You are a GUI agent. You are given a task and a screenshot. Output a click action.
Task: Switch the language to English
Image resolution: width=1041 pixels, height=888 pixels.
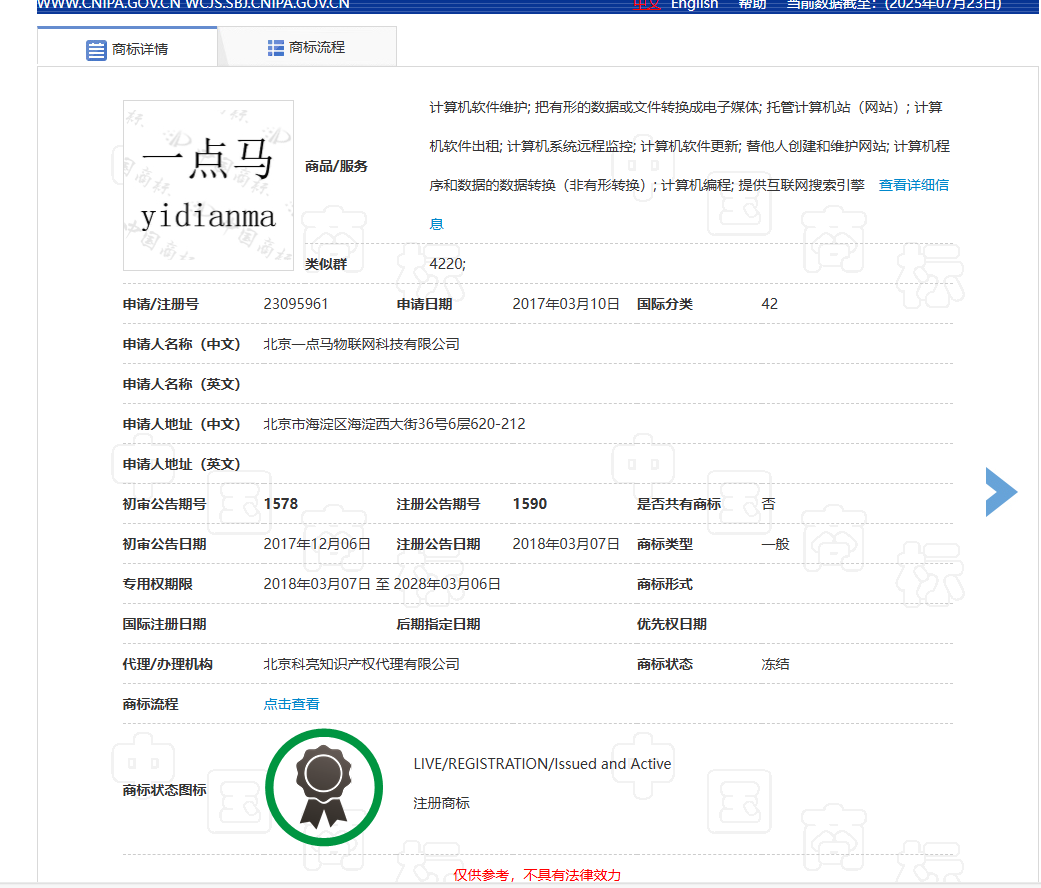pyautogui.click(x=694, y=5)
